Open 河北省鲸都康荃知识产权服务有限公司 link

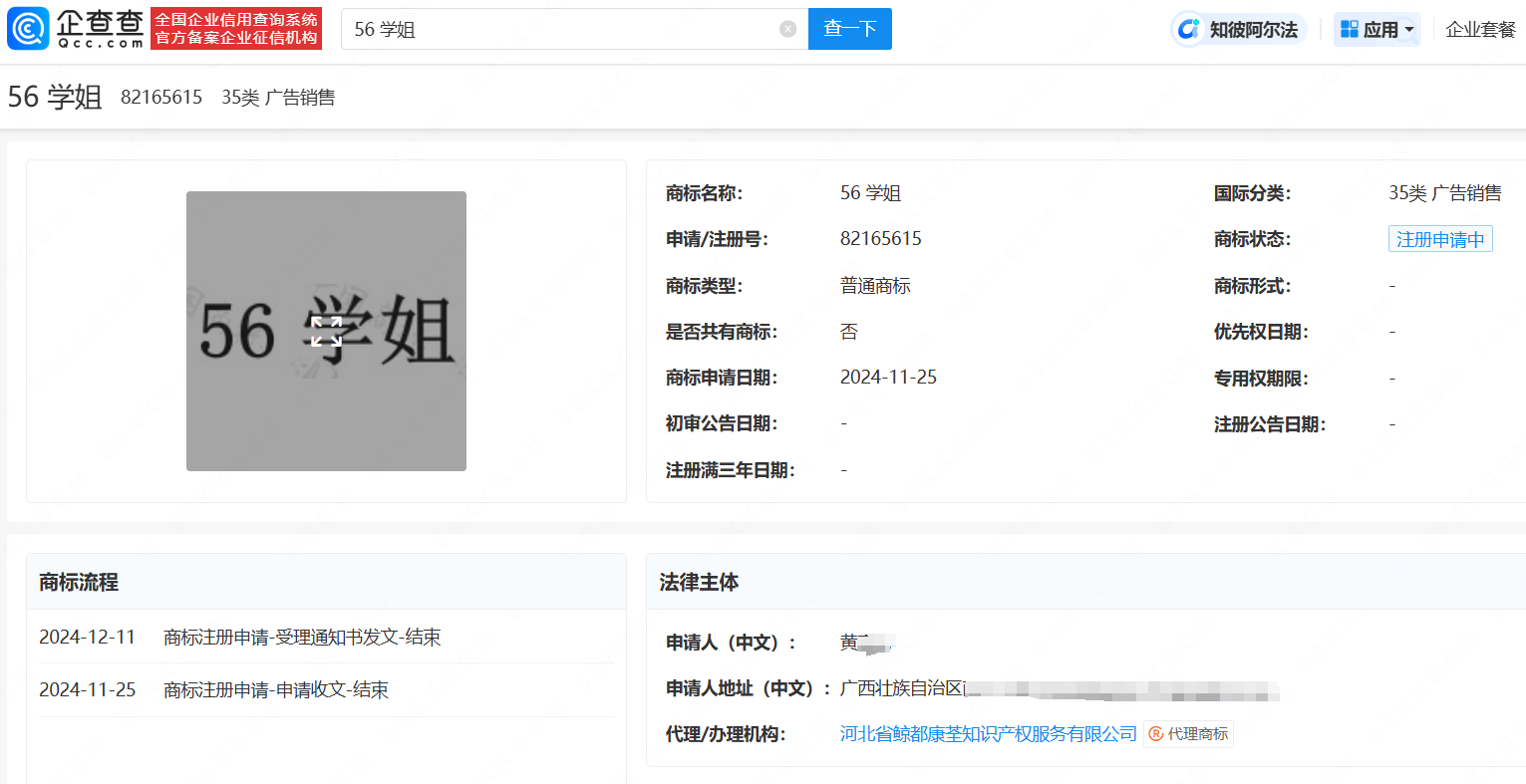(989, 734)
